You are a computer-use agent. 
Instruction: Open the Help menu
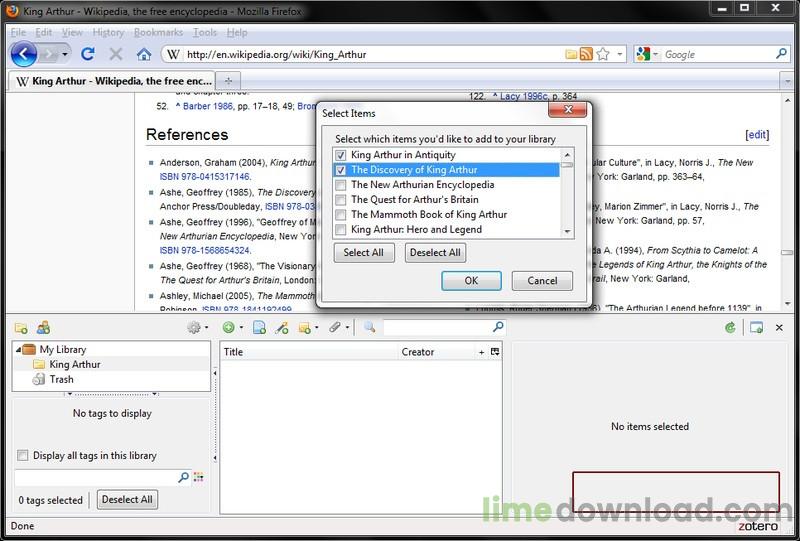(237, 32)
